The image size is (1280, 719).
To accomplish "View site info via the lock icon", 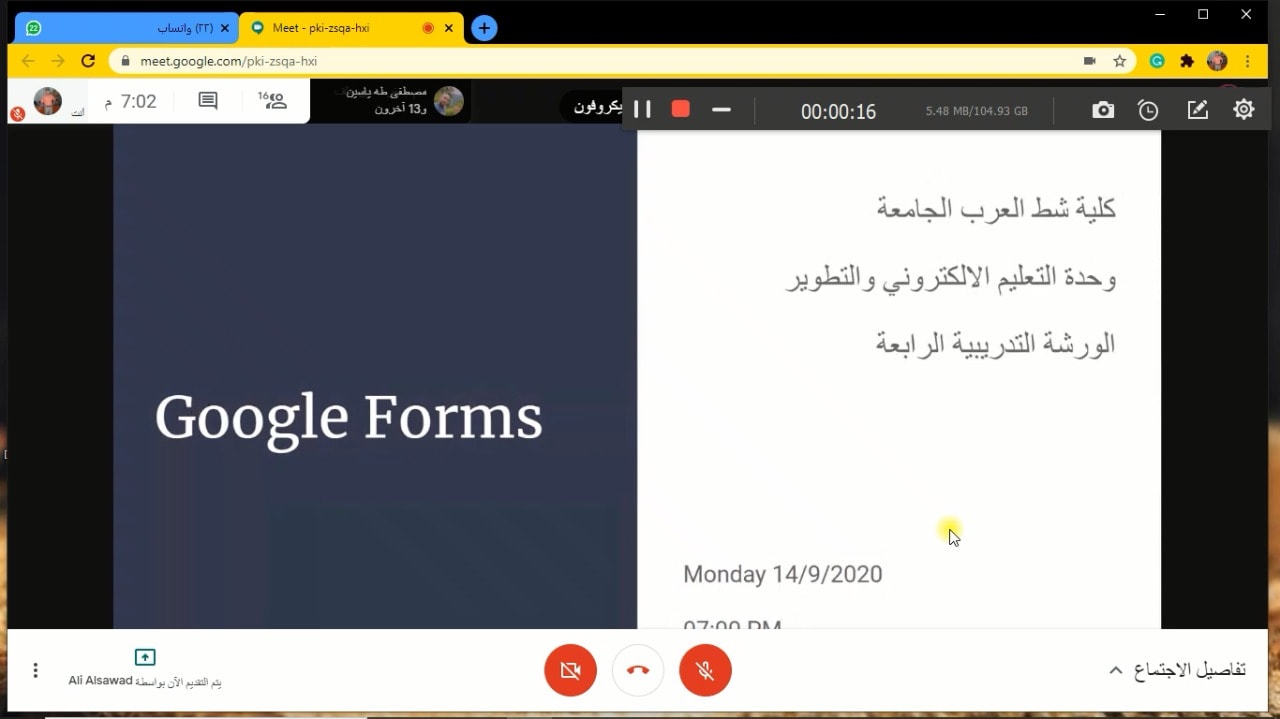I will tap(125, 61).
